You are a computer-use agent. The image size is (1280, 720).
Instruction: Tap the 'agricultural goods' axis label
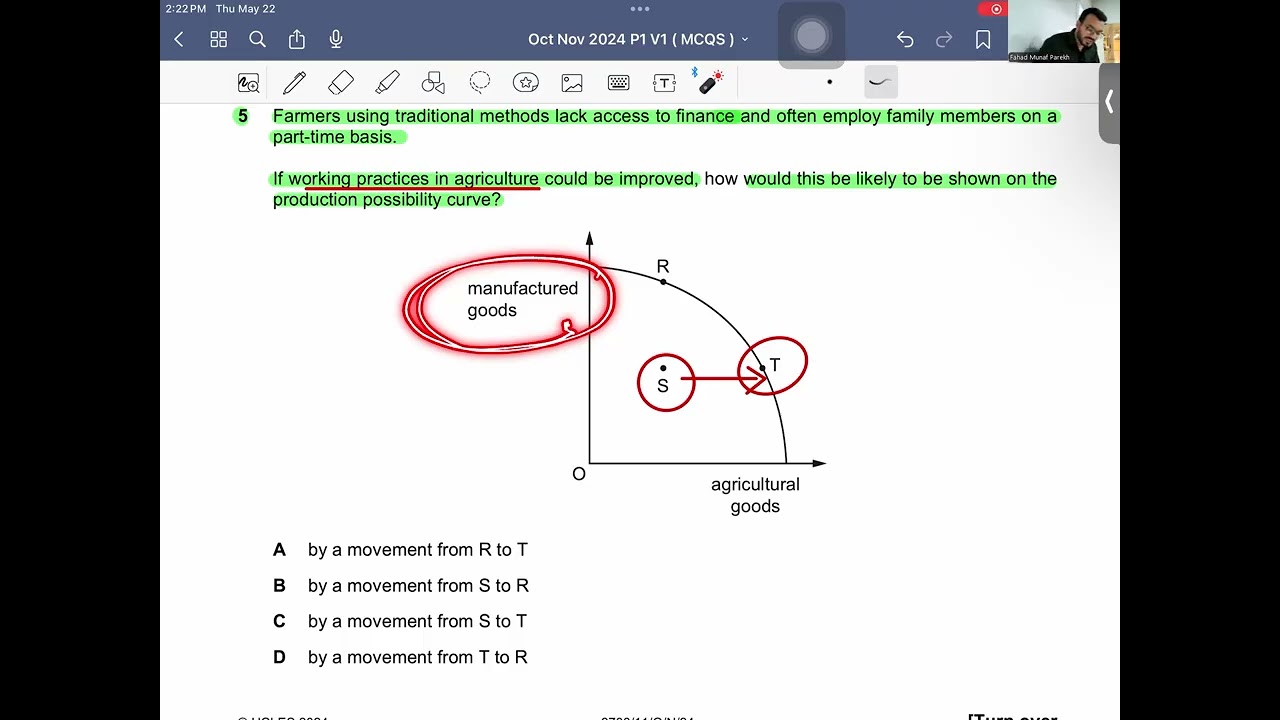coord(755,495)
